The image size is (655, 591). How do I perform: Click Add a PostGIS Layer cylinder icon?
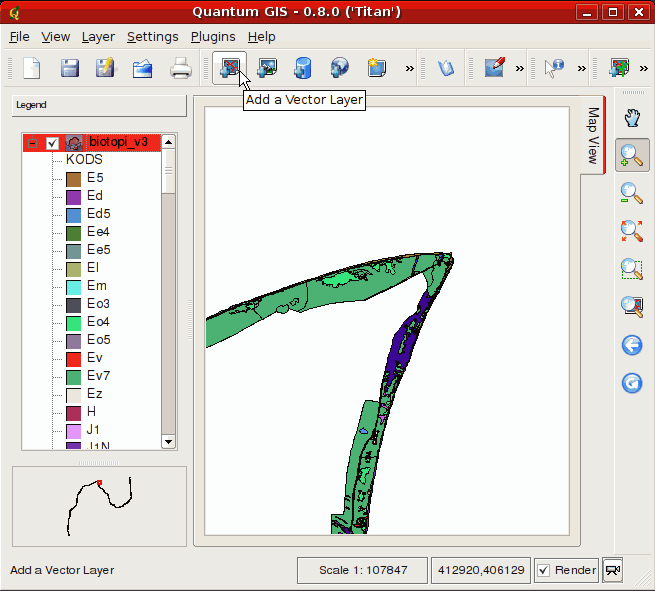point(303,68)
